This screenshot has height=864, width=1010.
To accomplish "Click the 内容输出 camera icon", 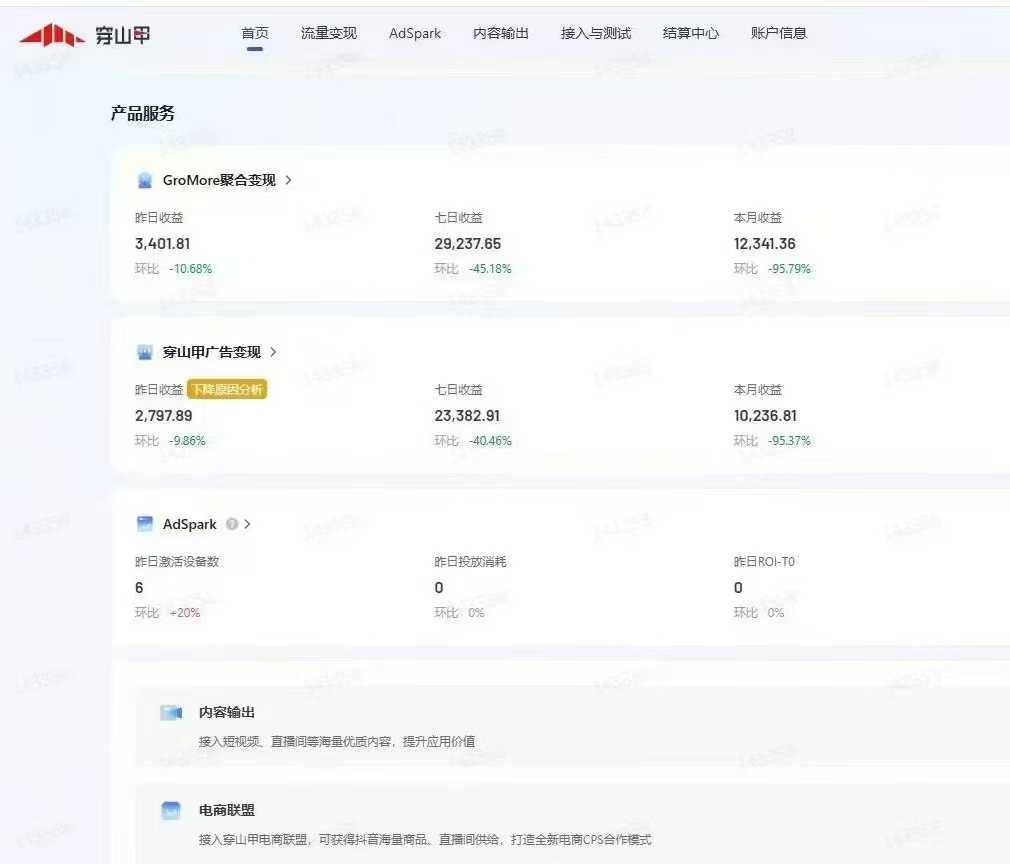I will click(171, 712).
